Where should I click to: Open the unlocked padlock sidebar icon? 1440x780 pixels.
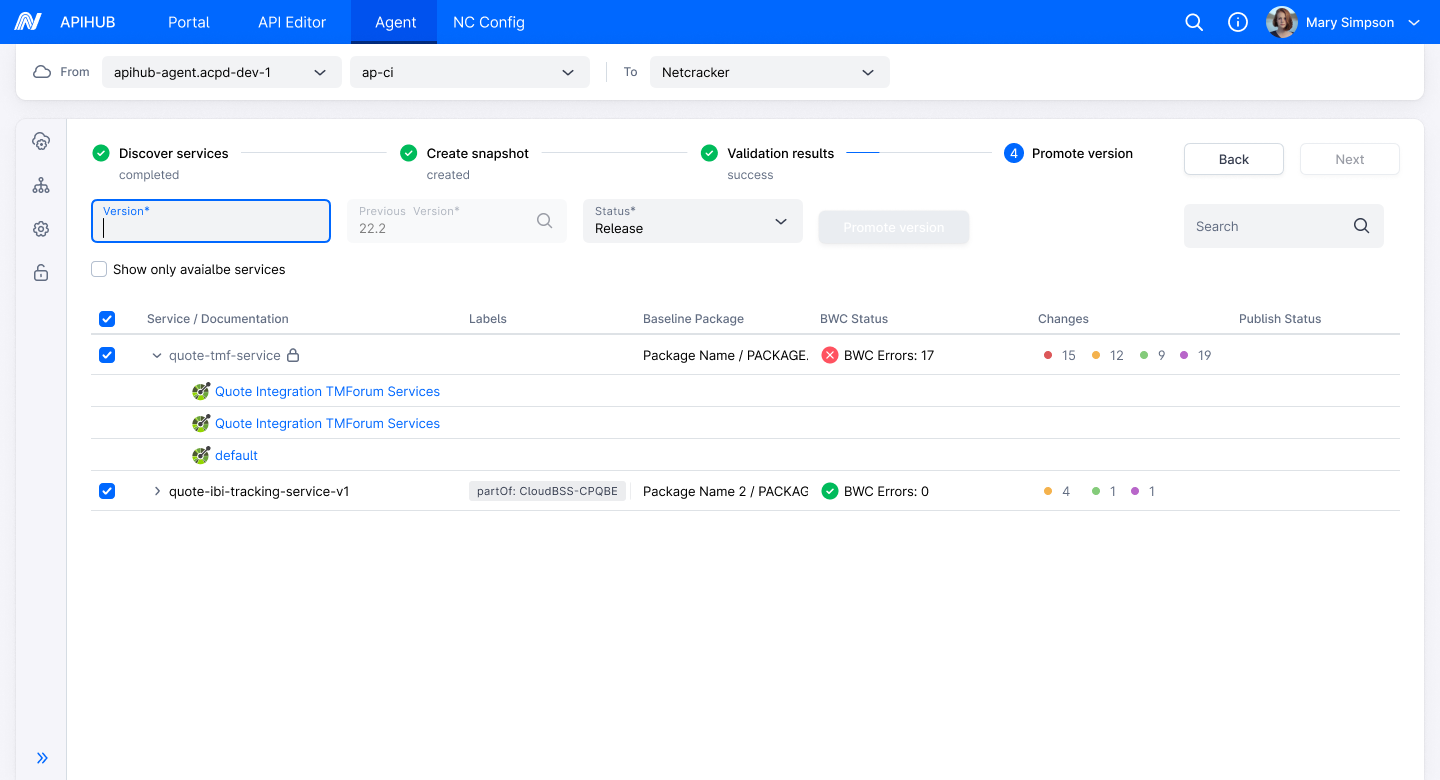41,272
